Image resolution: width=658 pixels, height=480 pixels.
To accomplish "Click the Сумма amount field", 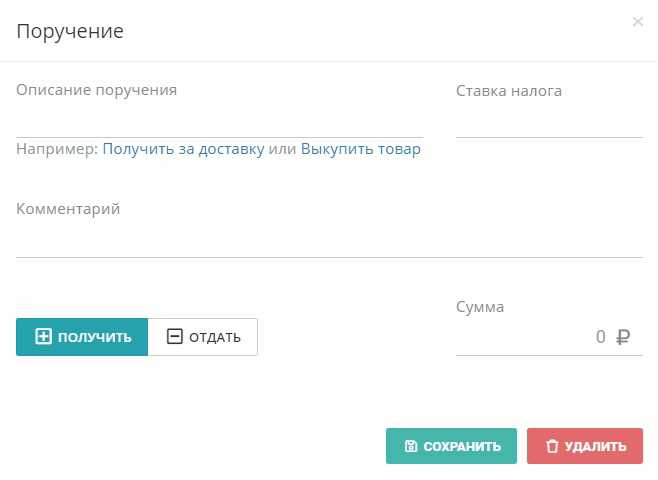I will point(549,337).
